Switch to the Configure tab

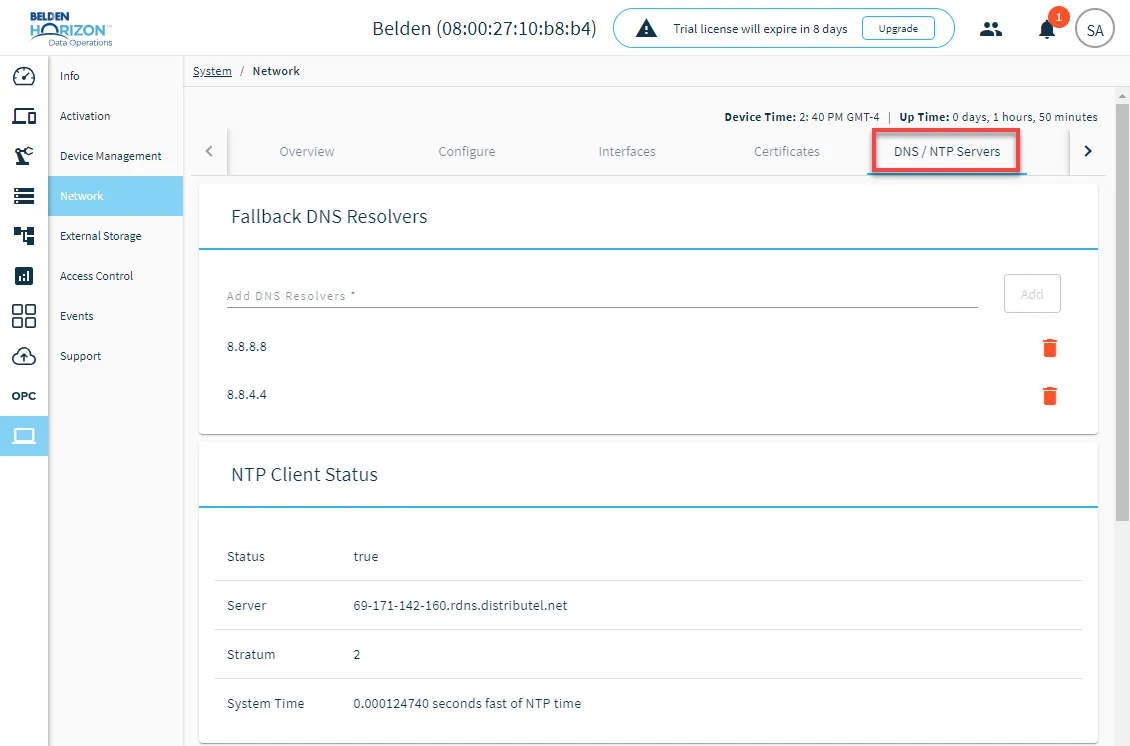pyautogui.click(x=467, y=151)
